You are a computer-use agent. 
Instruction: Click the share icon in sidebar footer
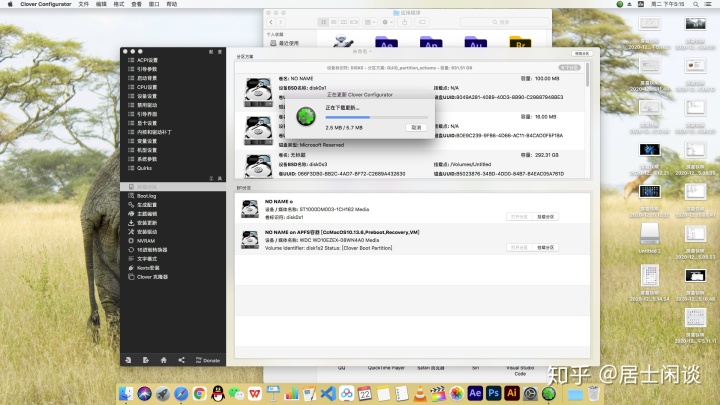181,360
